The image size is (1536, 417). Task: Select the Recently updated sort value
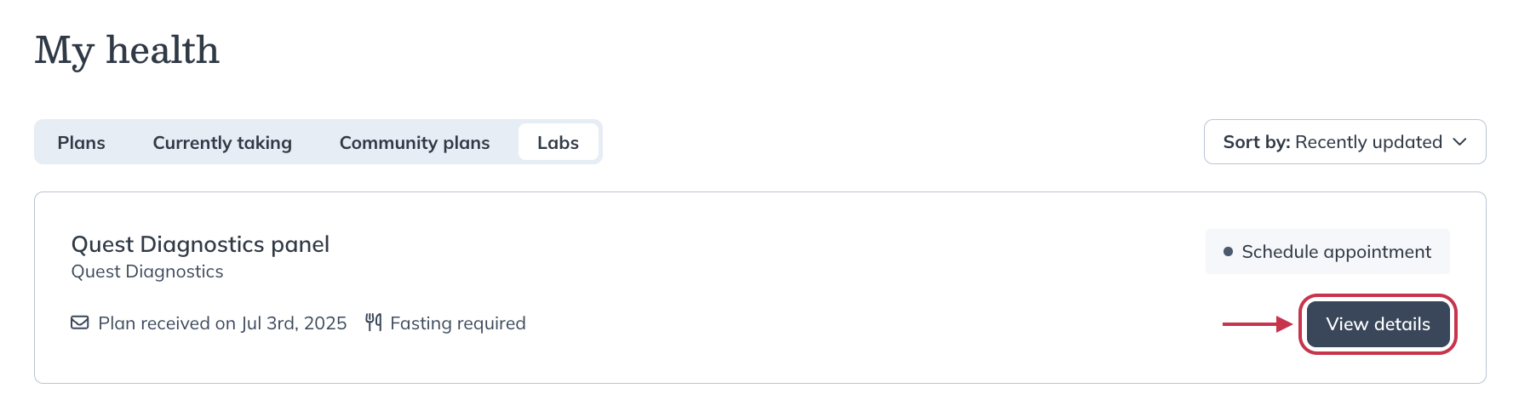(x=1368, y=142)
